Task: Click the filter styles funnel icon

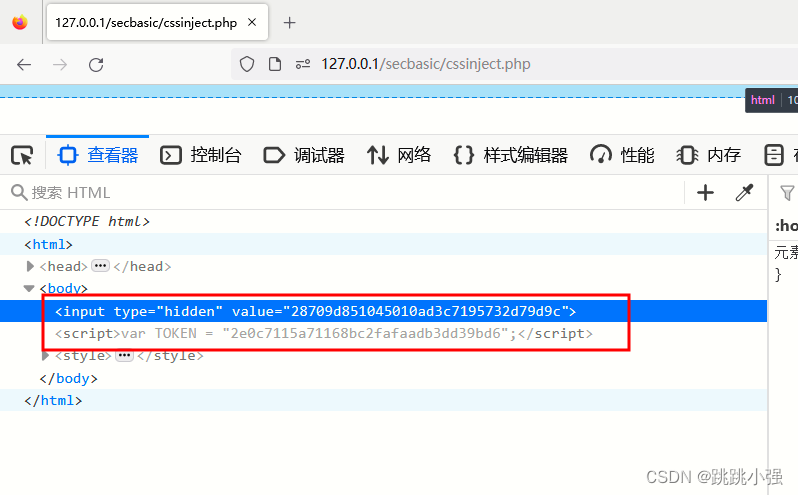Action: (787, 193)
